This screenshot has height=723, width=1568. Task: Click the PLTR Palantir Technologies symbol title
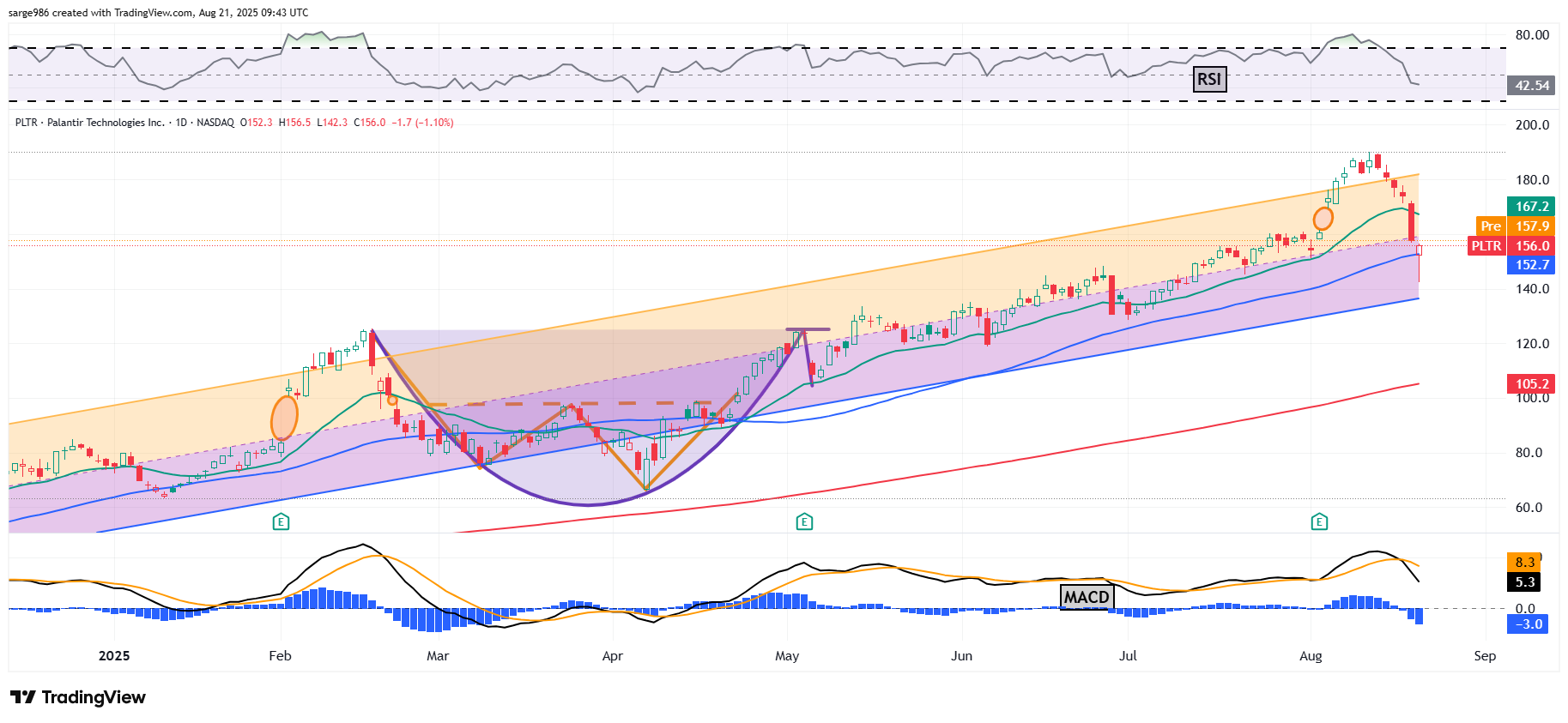point(90,123)
